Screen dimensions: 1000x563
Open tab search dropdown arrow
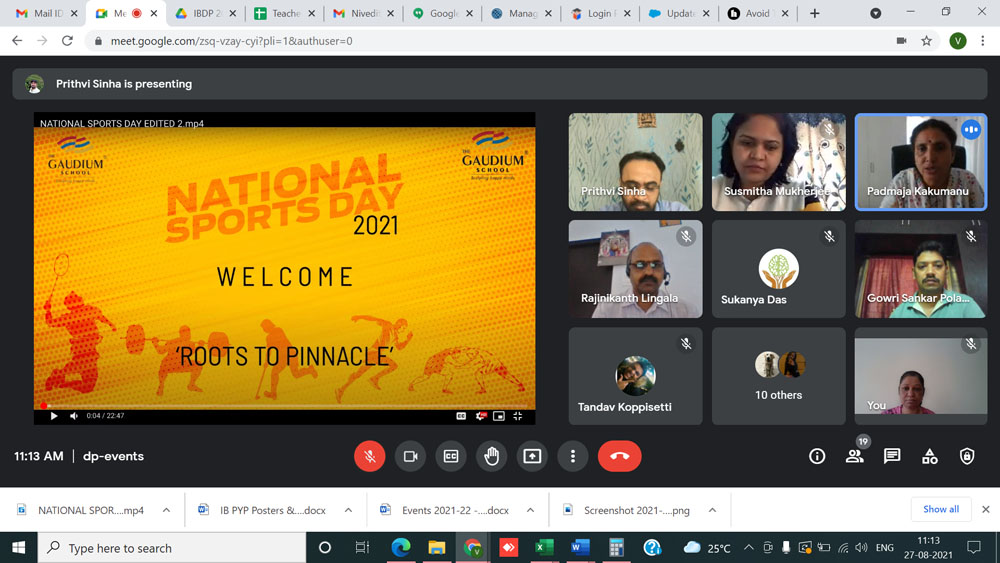point(876,13)
